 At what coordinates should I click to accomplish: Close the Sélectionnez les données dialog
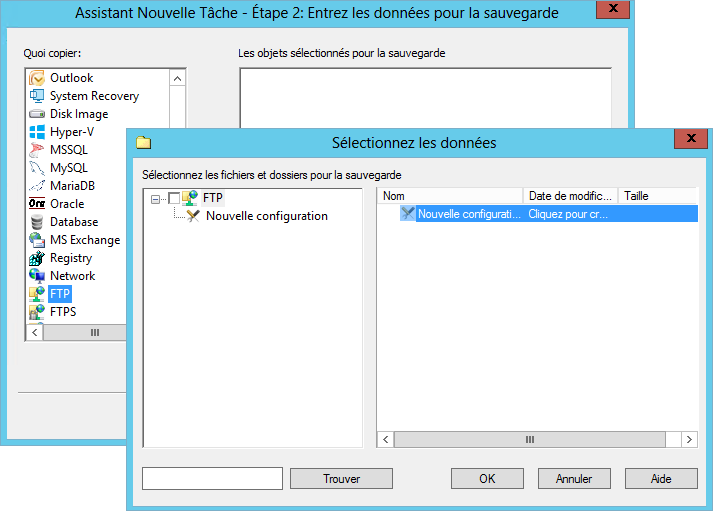691,138
